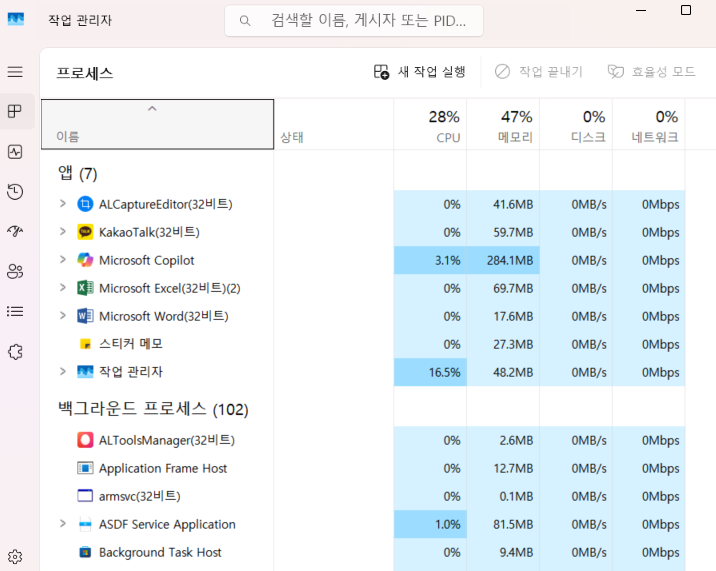The width and height of the screenshot is (716, 571).
Task: Click the Background Task Host icon
Action: [85, 552]
